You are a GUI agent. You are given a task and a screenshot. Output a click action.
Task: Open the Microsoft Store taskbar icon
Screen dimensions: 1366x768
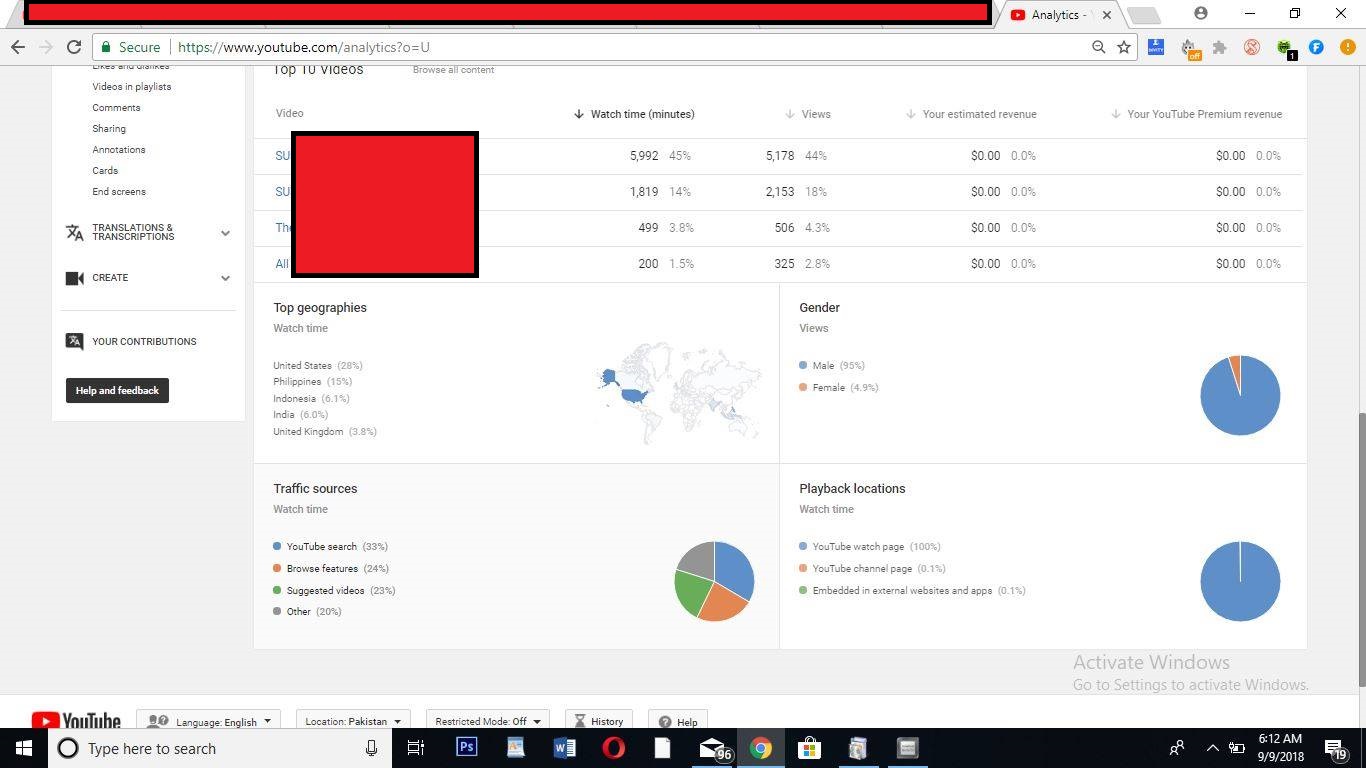tap(809, 748)
